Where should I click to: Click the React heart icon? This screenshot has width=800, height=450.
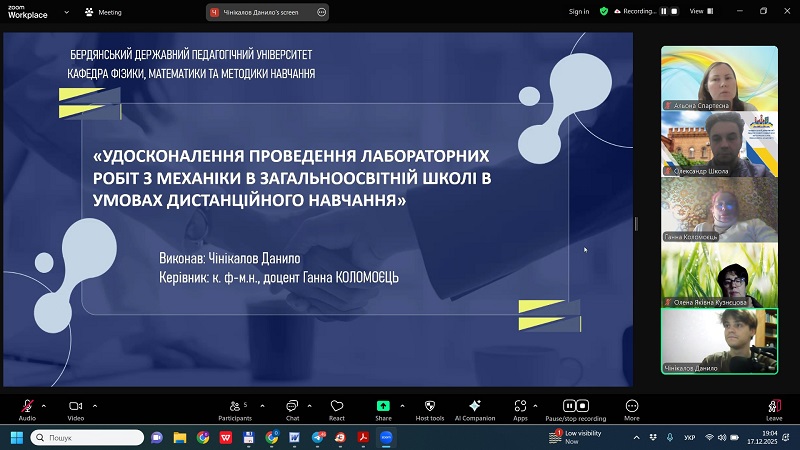[337, 408]
